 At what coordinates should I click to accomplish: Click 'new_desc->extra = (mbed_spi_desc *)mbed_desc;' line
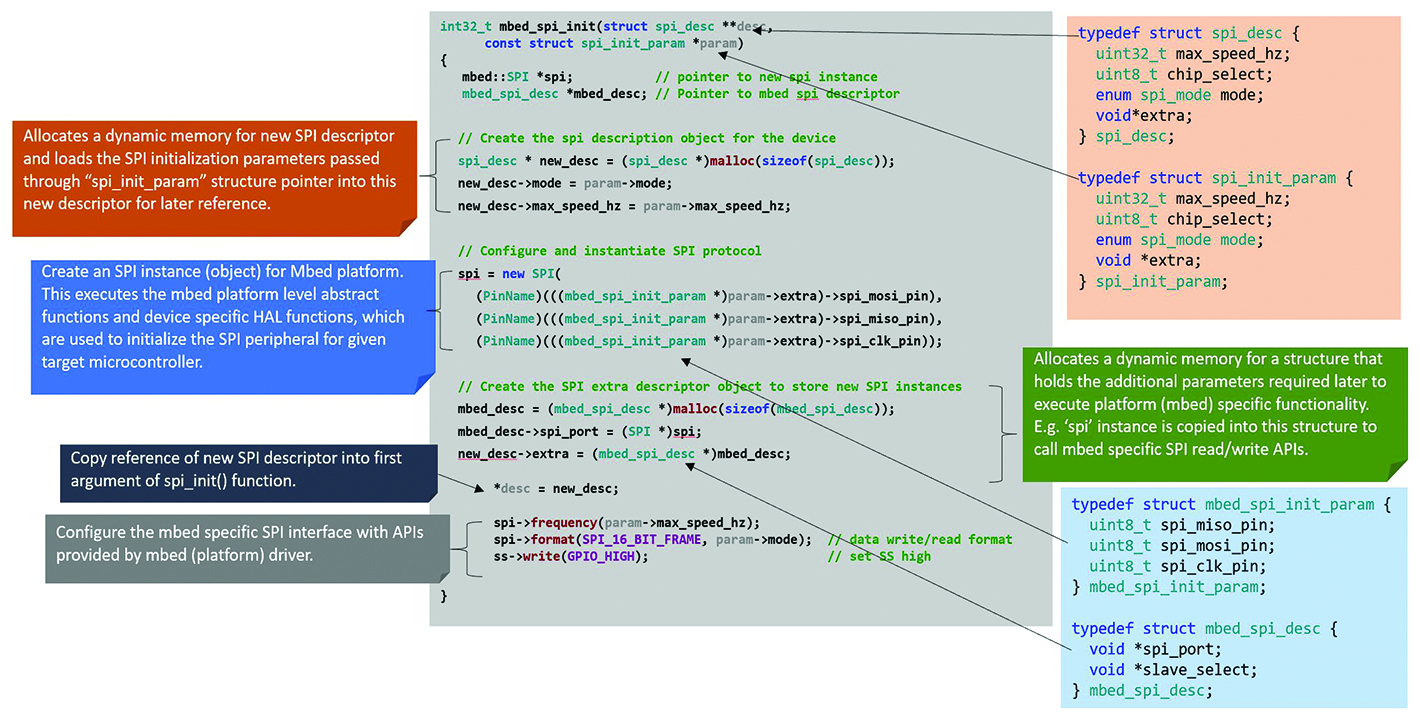coord(624,454)
